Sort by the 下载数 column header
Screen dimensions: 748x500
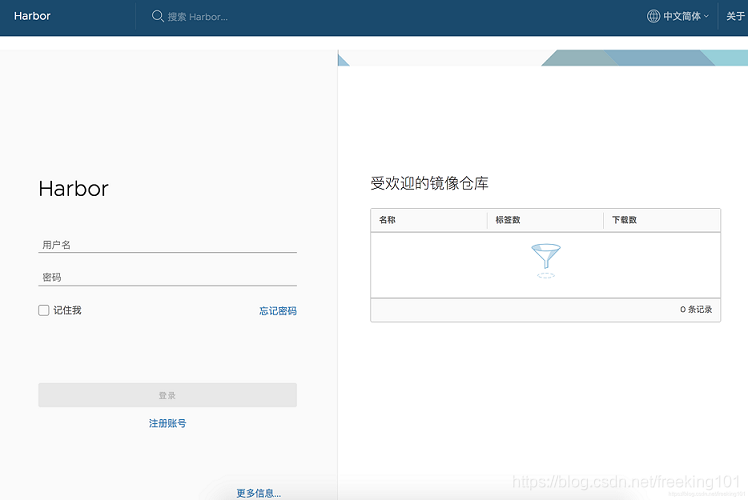pos(624,220)
